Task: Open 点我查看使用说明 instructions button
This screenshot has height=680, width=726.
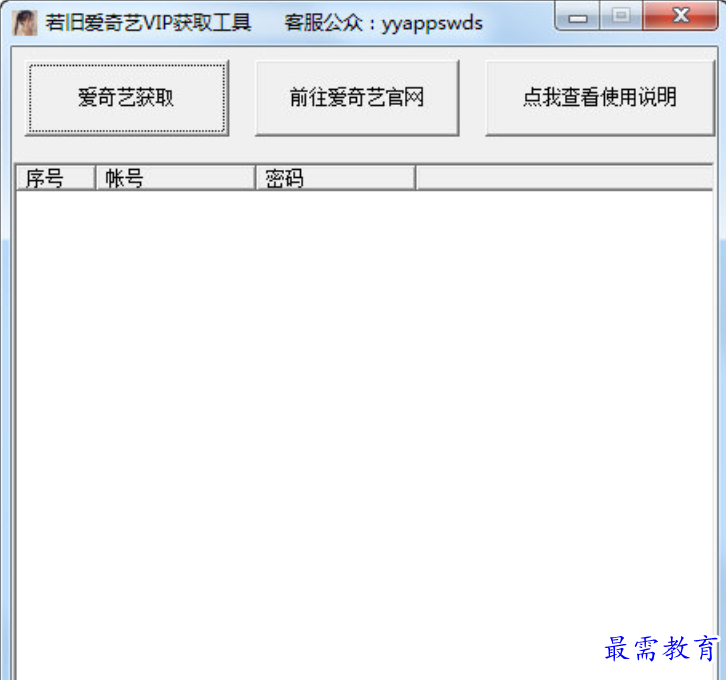Action: coord(600,98)
